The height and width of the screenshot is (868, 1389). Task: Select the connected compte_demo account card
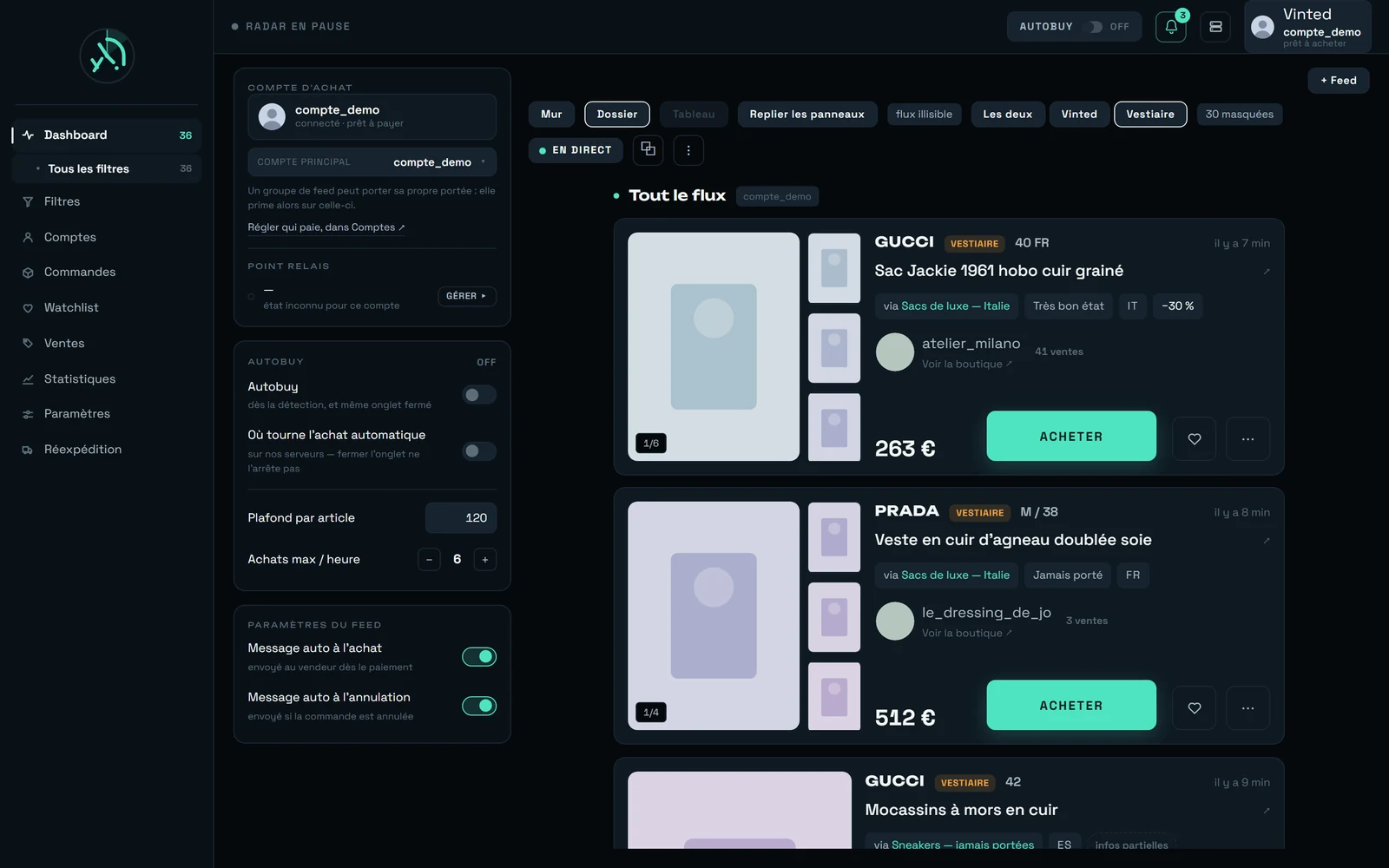pos(372,117)
